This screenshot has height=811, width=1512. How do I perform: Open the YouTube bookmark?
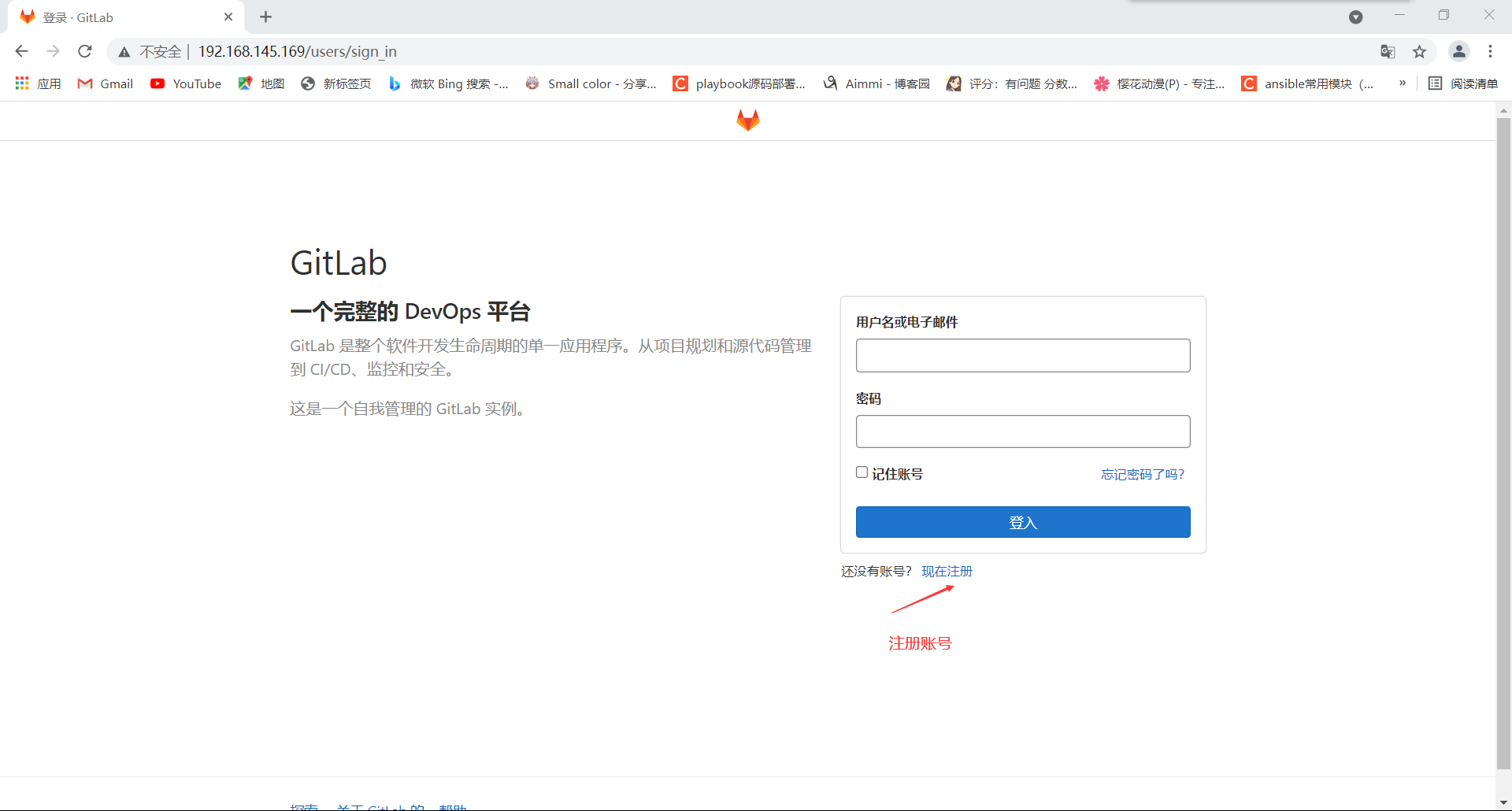186,83
